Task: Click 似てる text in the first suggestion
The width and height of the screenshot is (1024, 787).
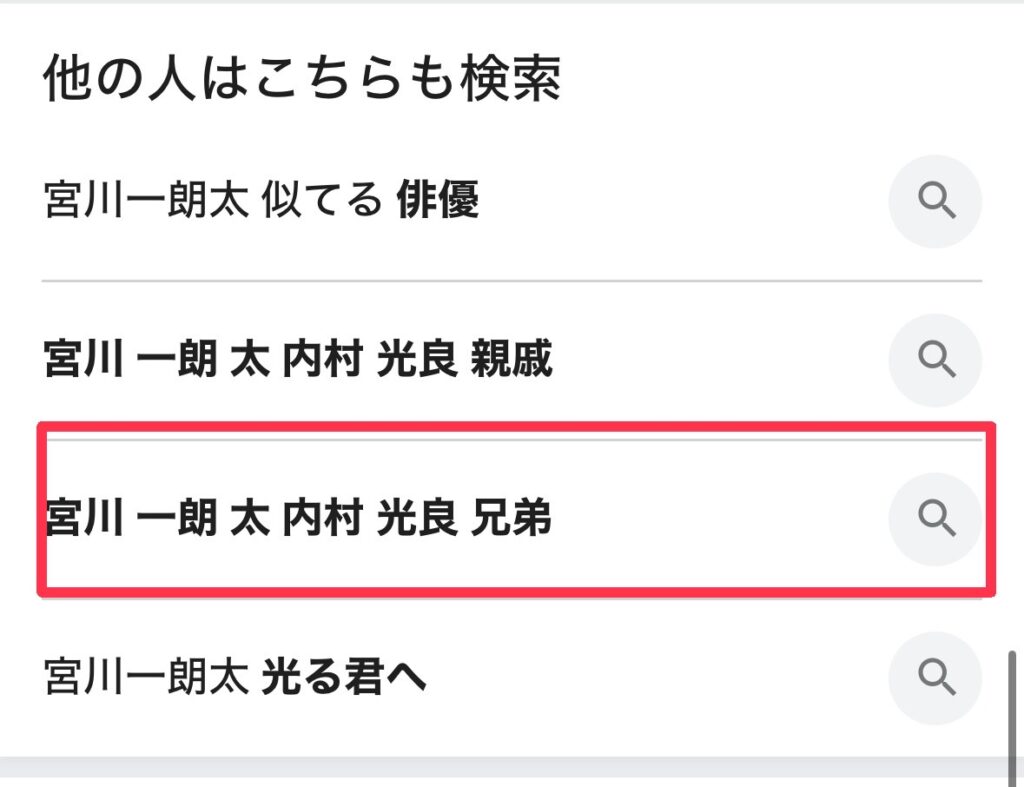Action: coord(321,199)
